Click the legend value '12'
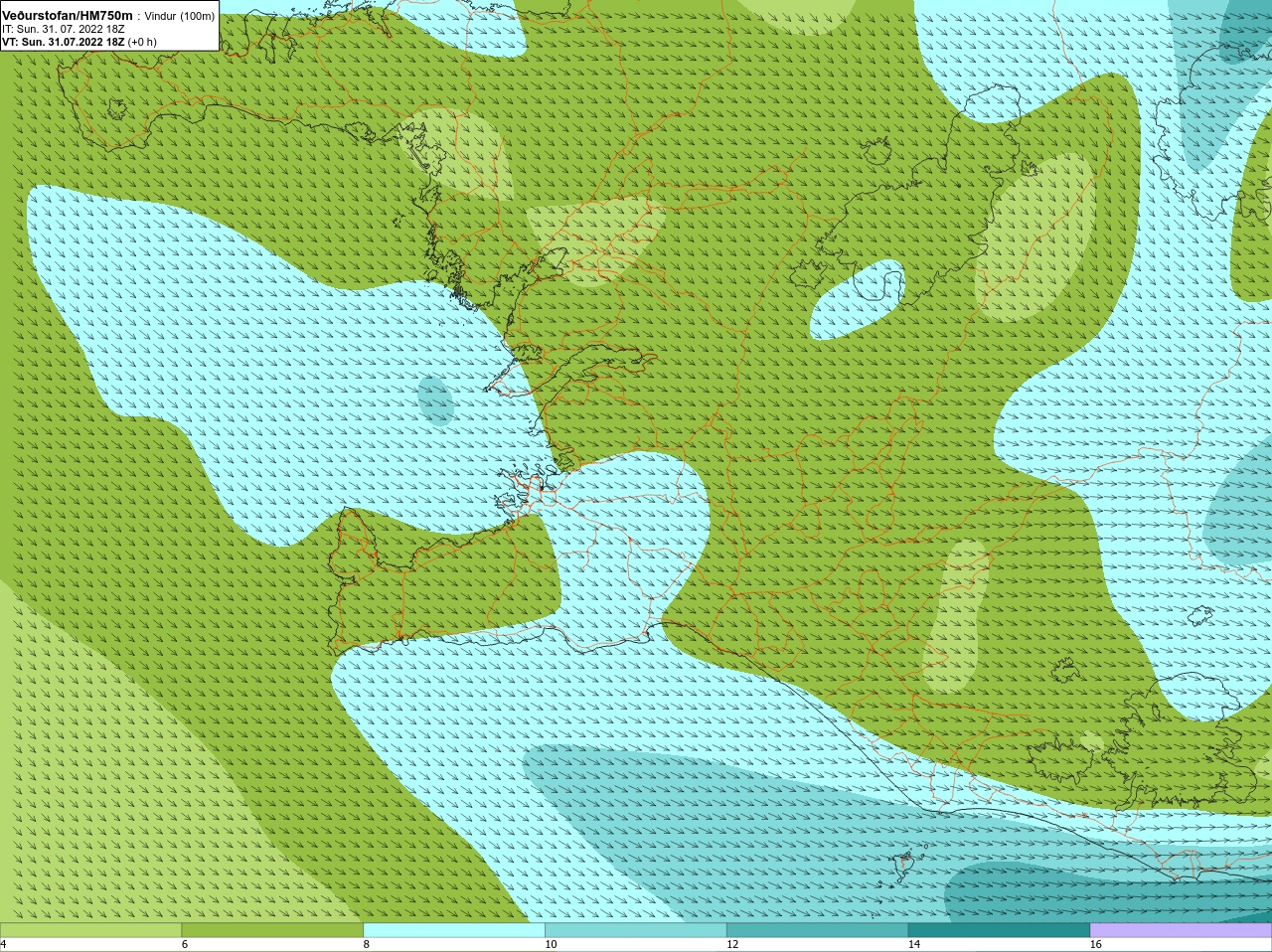1272x952 pixels. (732, 944)
